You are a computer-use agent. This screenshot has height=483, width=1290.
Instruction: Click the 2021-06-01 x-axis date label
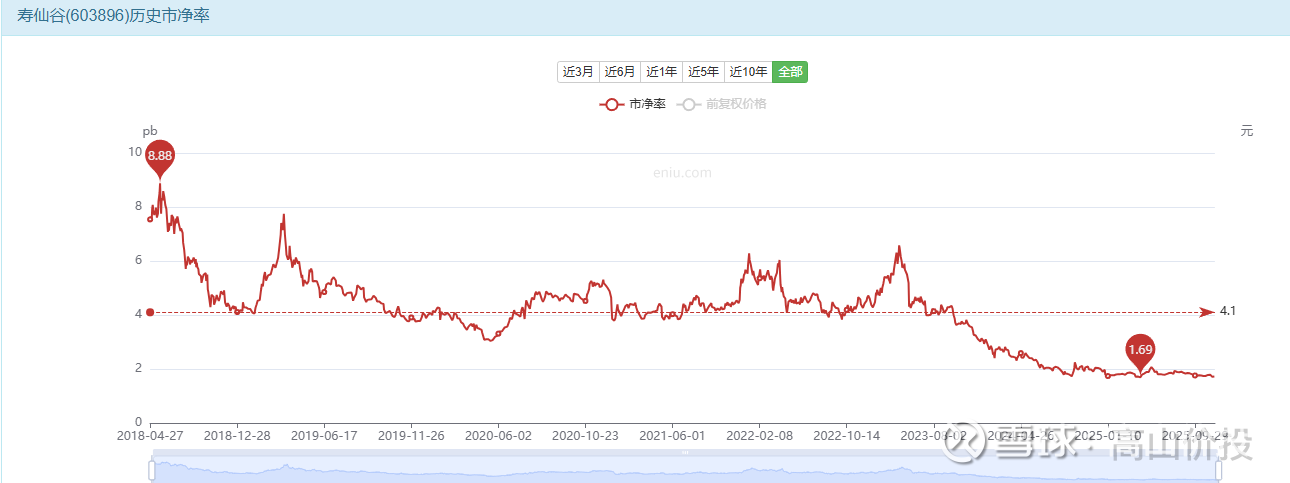(672, 436)
